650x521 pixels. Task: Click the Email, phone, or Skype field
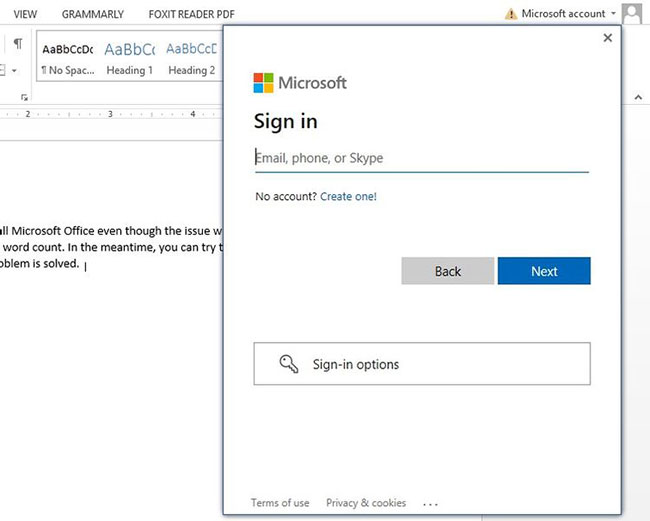(421, 158)
